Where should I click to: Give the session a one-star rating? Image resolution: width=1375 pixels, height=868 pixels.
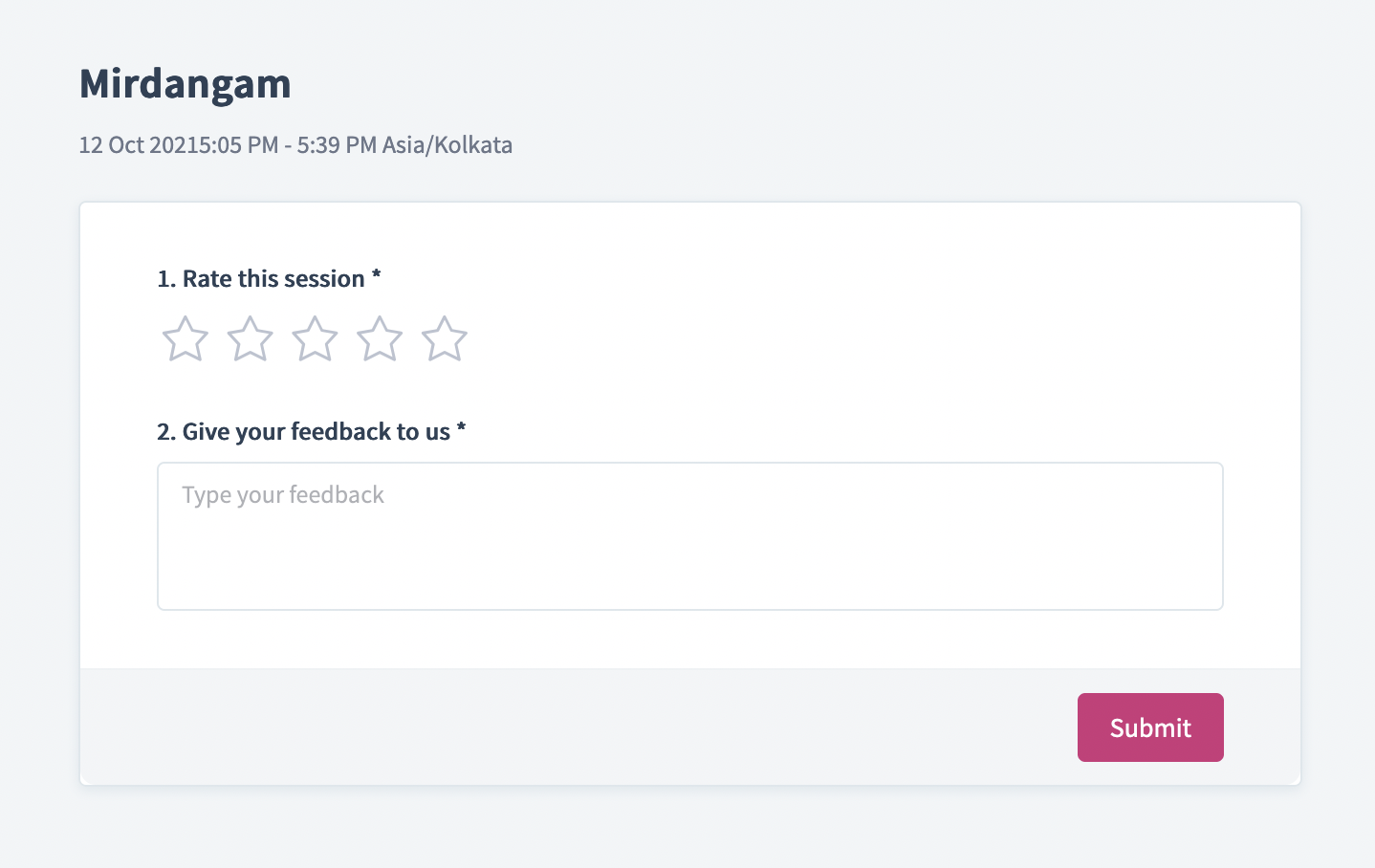[x=186, y=339]
